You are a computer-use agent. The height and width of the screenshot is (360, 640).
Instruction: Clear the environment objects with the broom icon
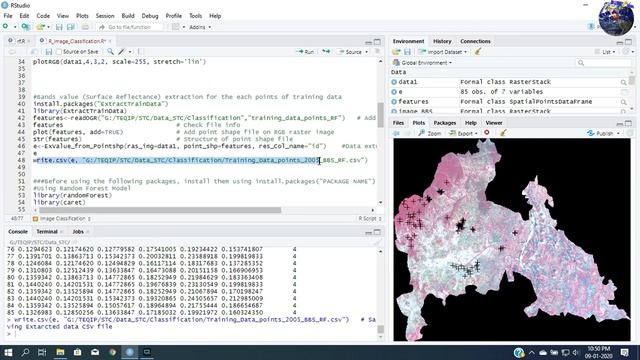coord(478,52)
